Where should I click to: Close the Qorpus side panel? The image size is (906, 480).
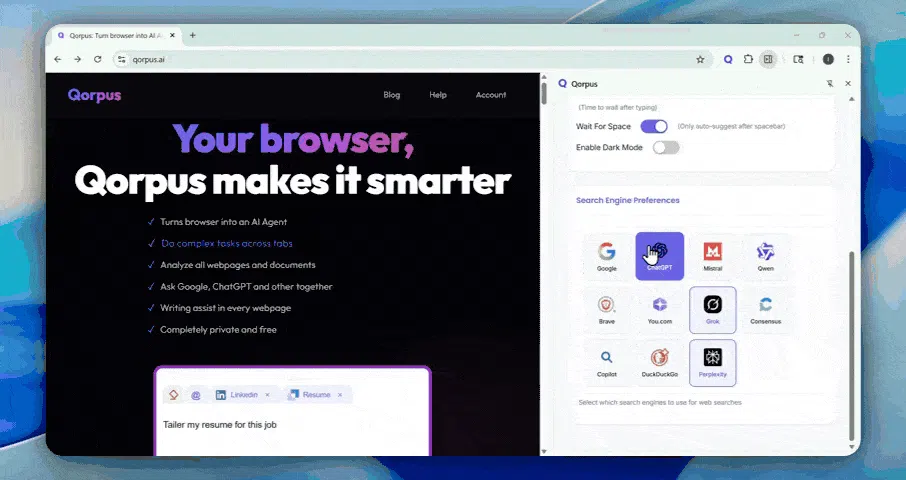click(848, 84)
